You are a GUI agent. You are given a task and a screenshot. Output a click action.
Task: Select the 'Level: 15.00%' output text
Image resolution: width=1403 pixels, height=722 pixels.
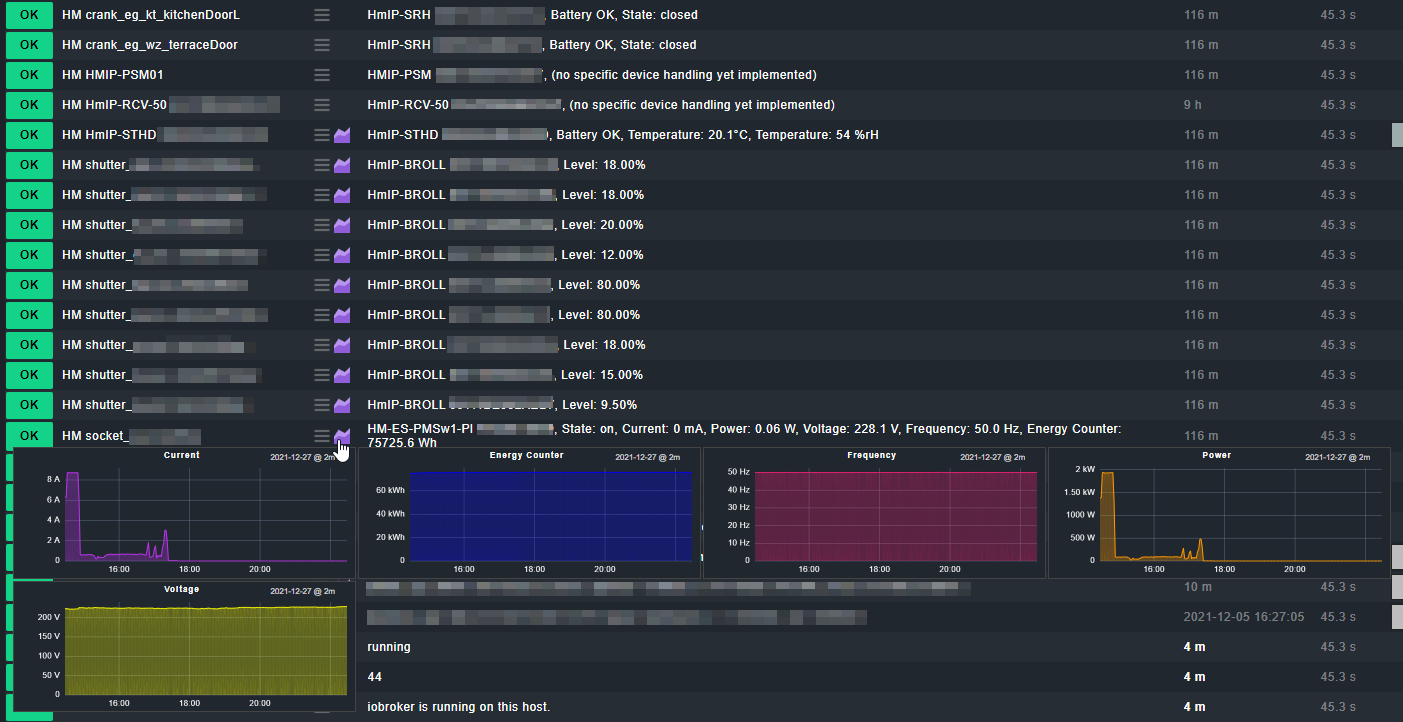click(x=602, y=375)
